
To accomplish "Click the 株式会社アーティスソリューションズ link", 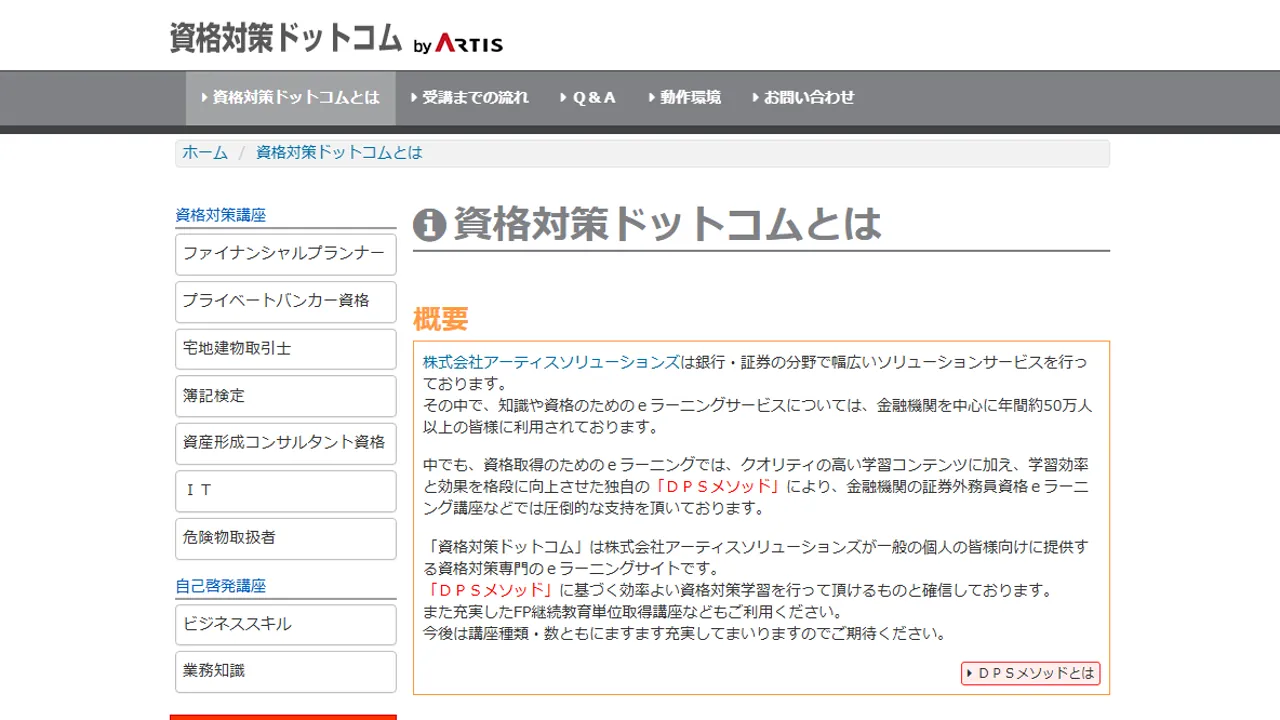I will coord(551,362).
